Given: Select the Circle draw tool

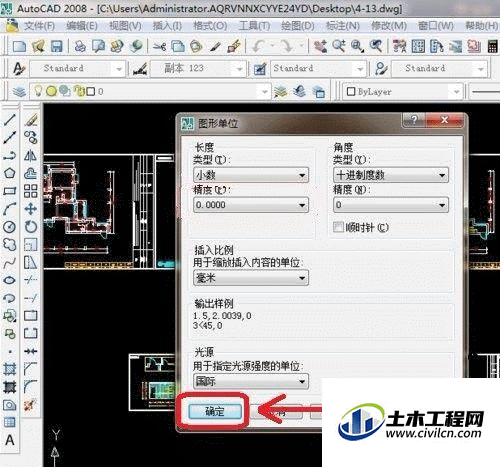Looking at the screenshot, I should [10, 227].
